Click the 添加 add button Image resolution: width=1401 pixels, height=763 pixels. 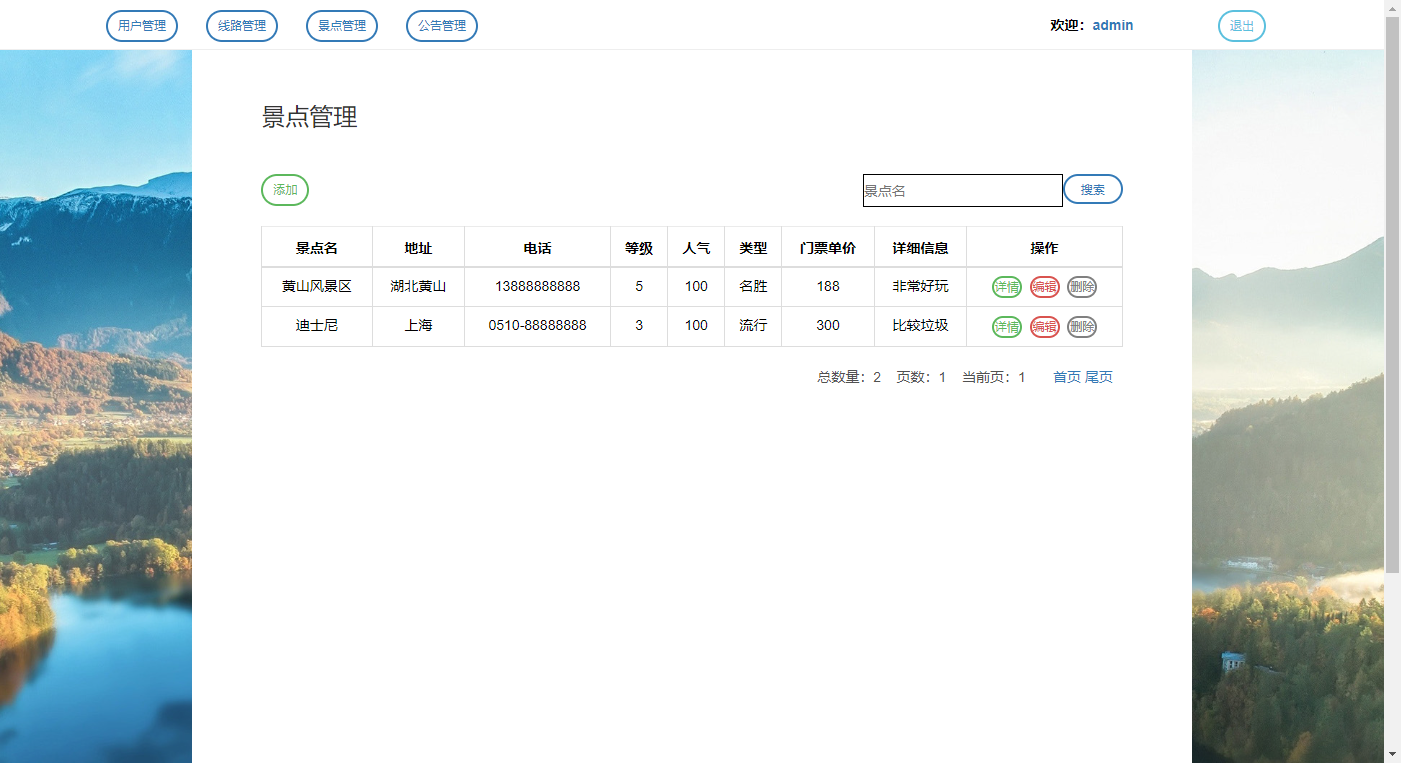coord(285,190)
